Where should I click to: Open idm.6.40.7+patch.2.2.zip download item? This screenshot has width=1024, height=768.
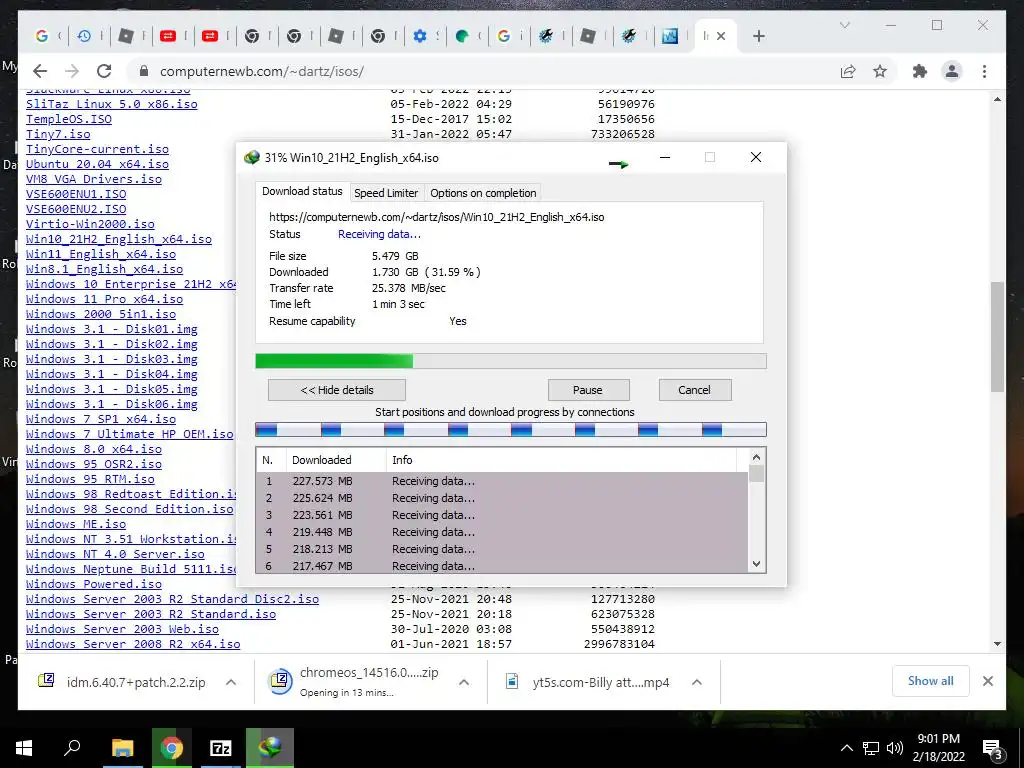coord(135,682)
